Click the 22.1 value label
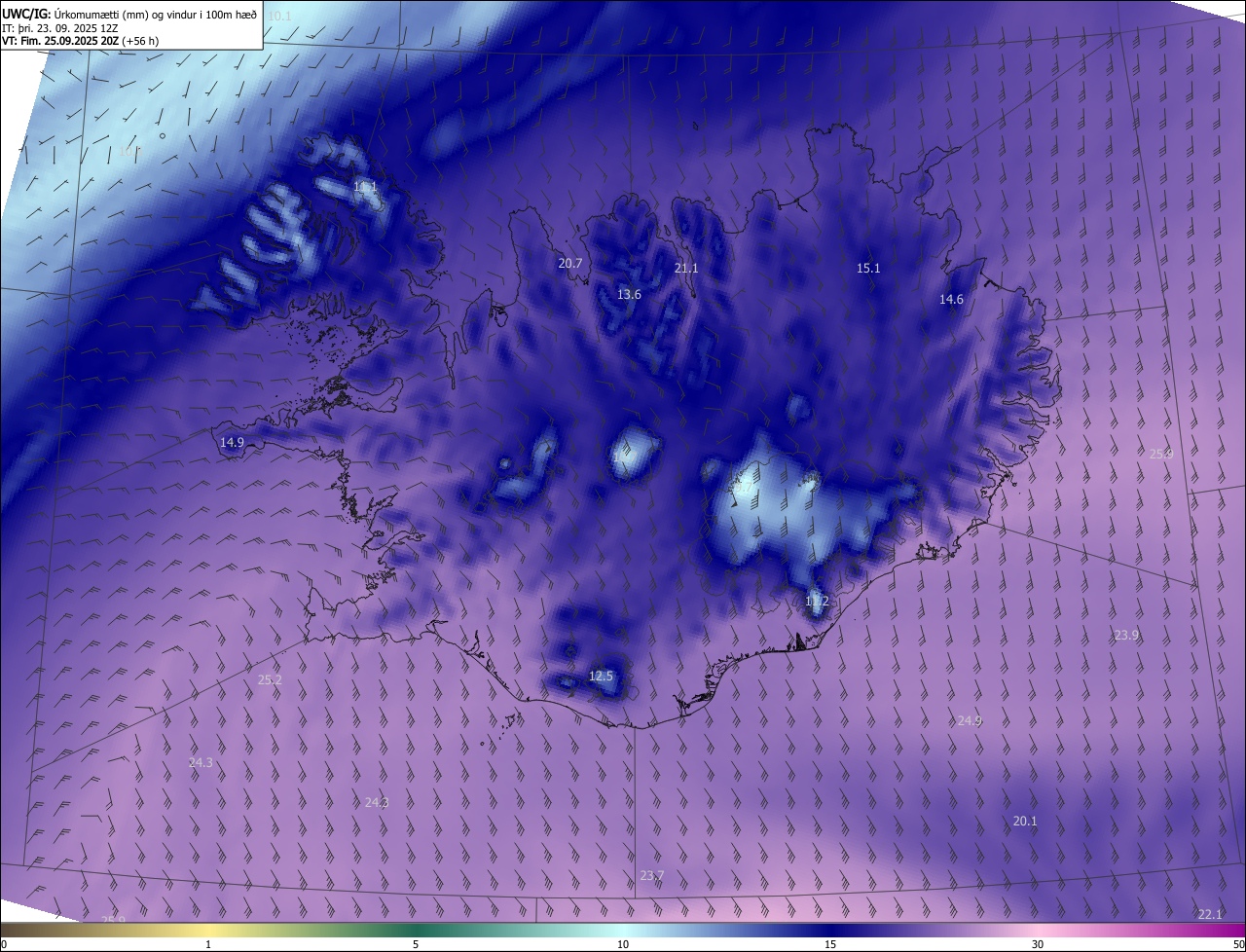The width and height of the screenshot is (1246, 952). point(1210,914)
